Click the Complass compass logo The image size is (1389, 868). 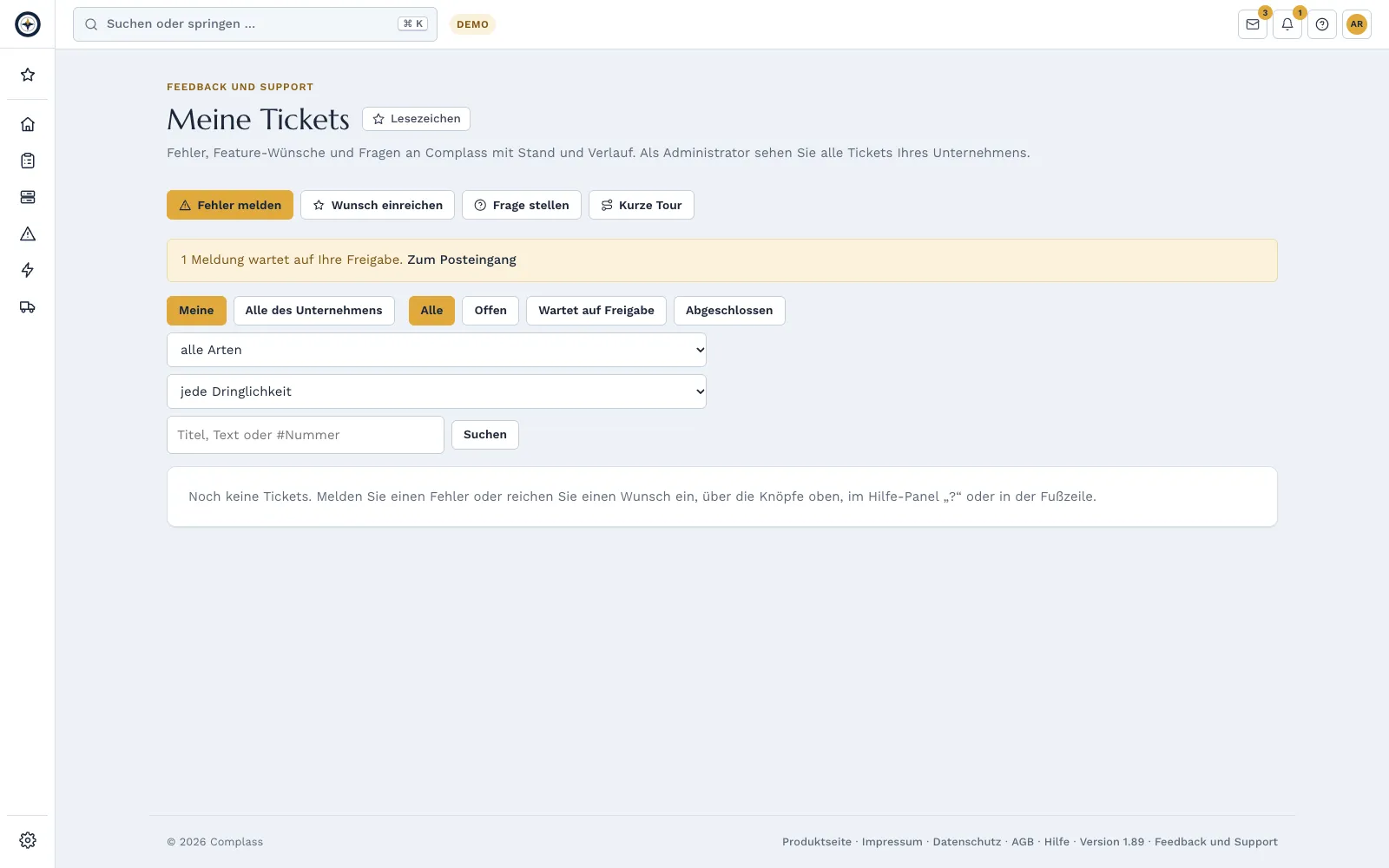click(28, 24)
